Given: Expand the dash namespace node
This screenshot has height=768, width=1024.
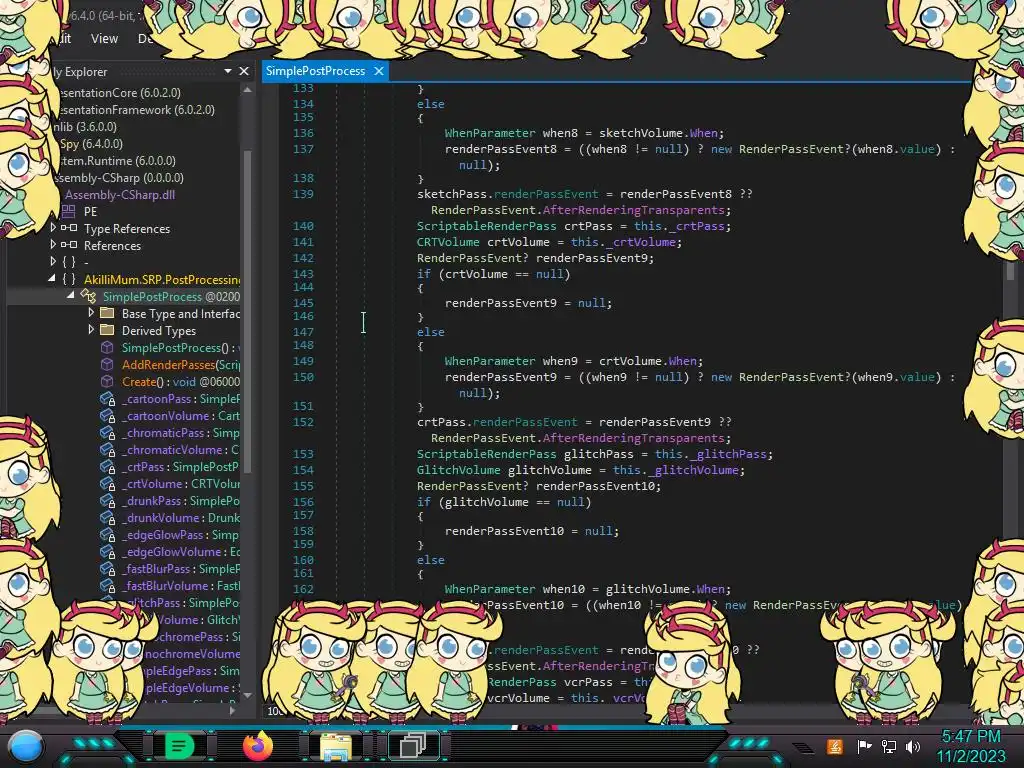Looking at the screenshot, I should point(53,261).
